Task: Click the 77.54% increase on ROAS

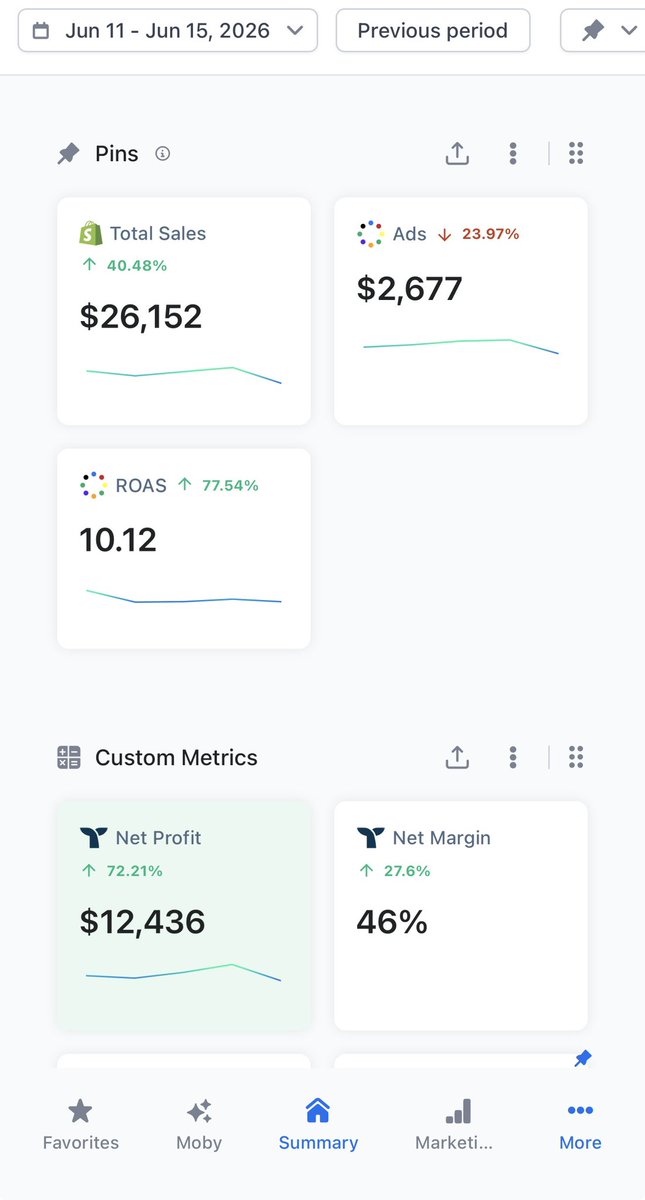Action: pos(218,485)
